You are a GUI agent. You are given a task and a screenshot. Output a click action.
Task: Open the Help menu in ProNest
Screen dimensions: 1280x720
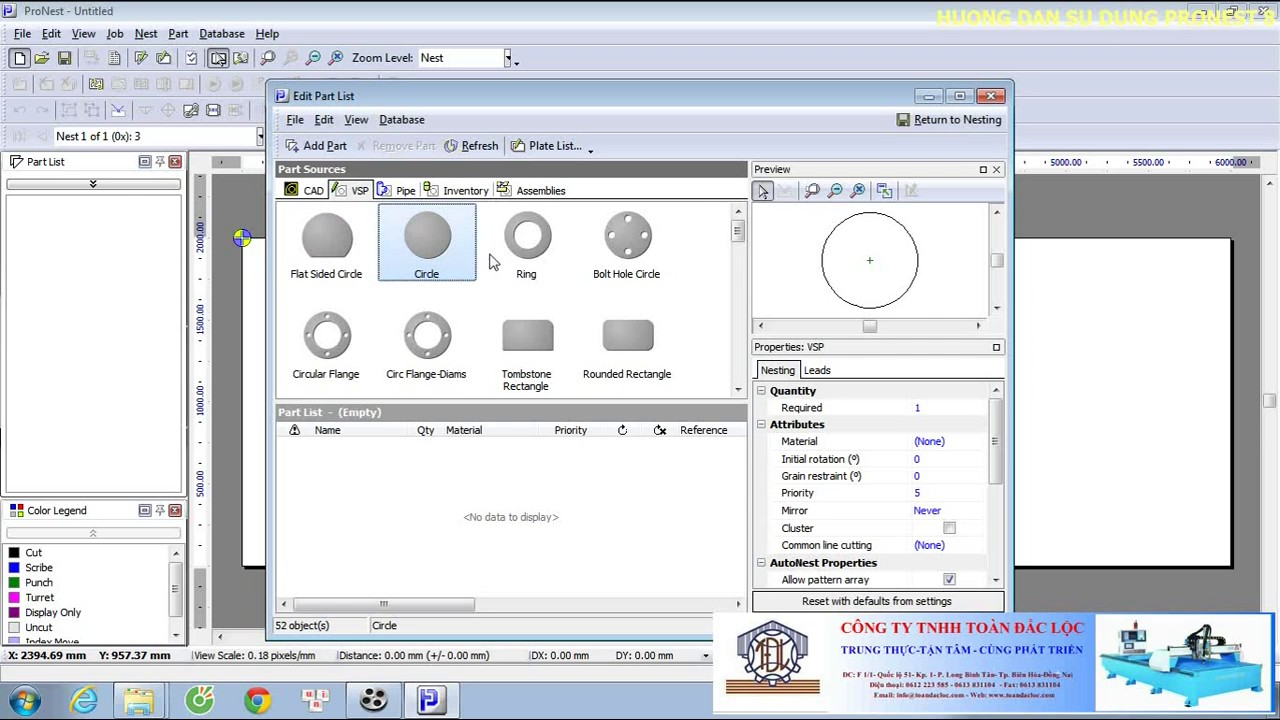[267, 34]
